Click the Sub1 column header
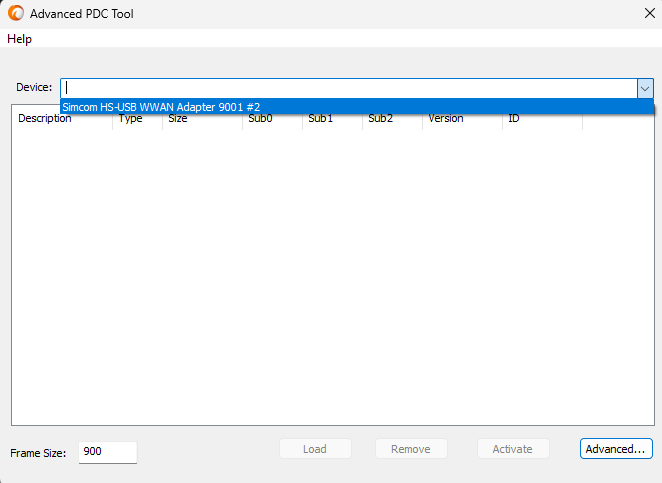The image size is (662, 483). (x=330, y=120)
